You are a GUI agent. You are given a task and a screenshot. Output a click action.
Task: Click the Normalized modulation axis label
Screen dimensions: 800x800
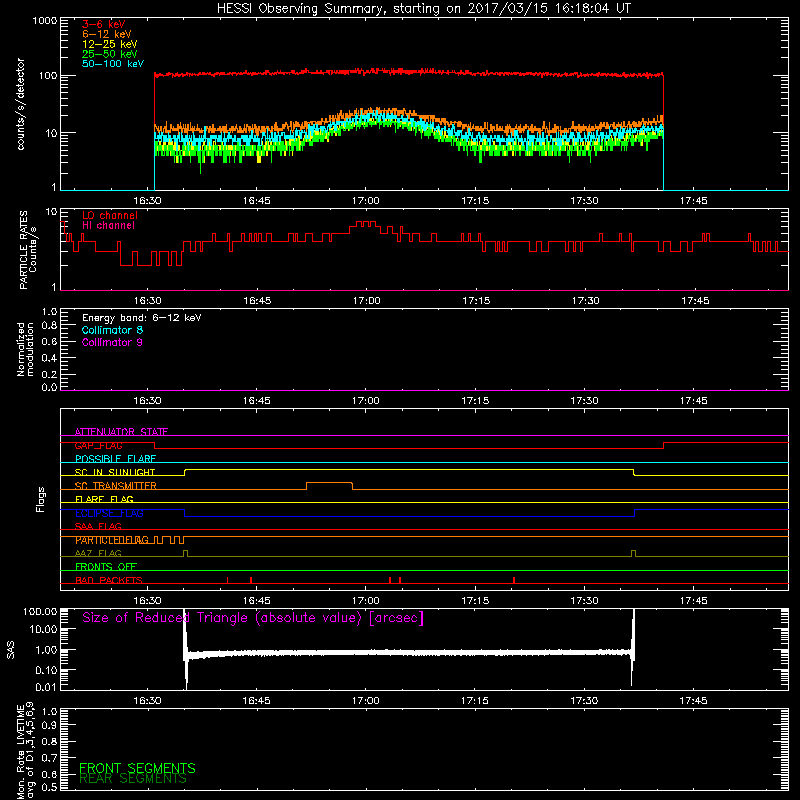pos(25,349)
